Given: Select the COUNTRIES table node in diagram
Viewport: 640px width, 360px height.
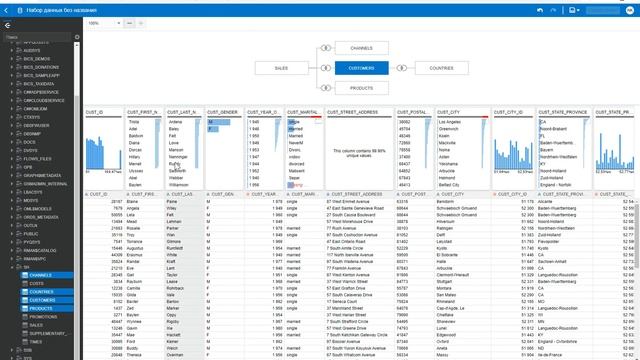Looking at the screenshot, I should click(442, 68).
